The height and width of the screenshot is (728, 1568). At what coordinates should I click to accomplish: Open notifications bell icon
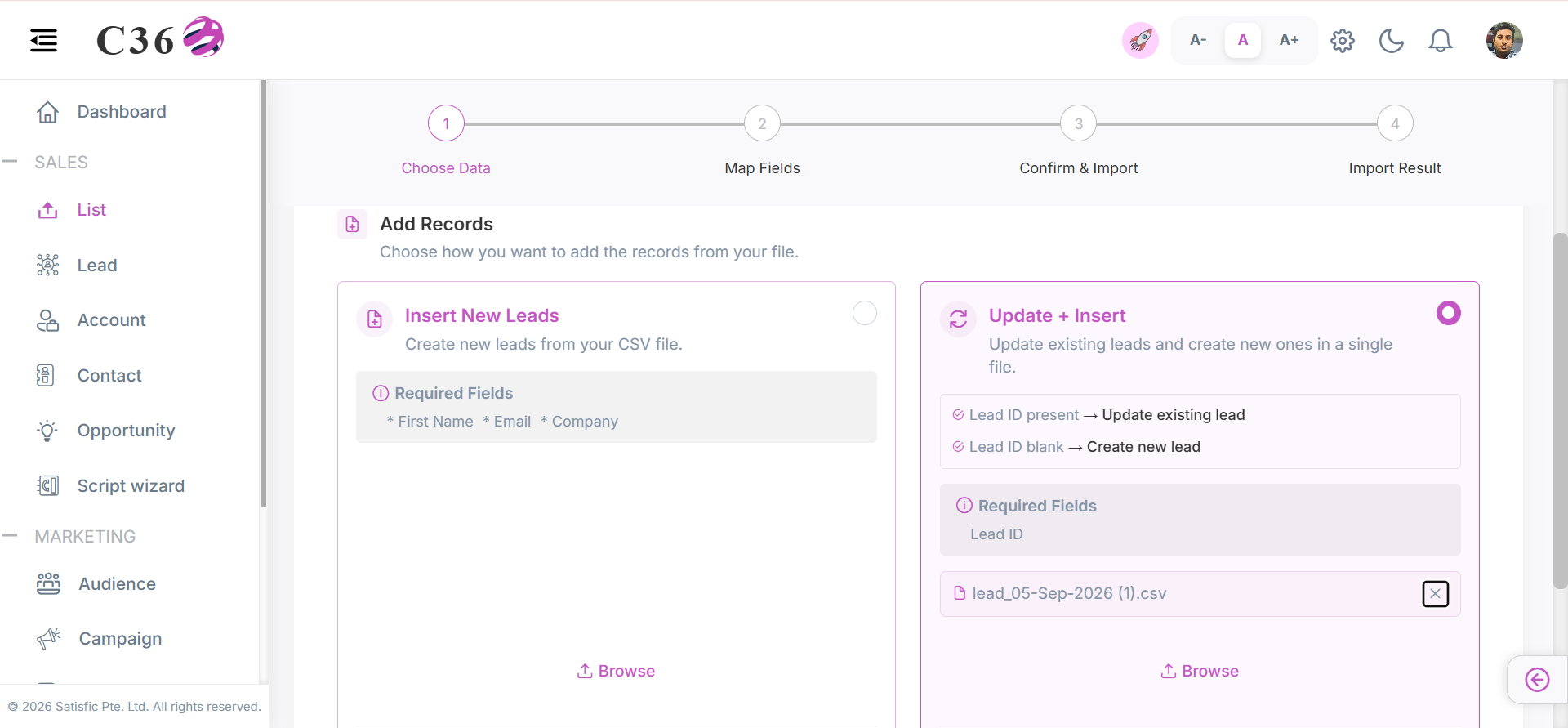pyautogui.click(x=1441, y=40)
